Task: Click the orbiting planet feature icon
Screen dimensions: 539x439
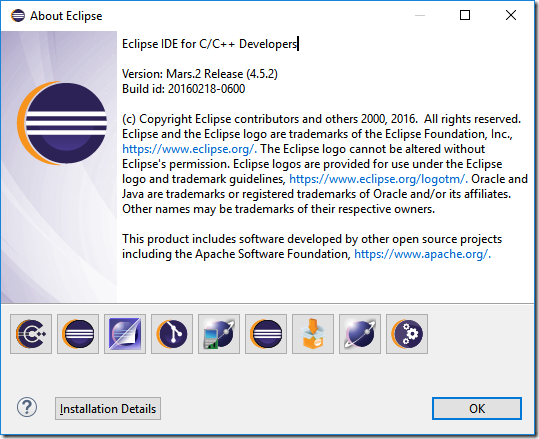Action: click(x=360, y=334)
